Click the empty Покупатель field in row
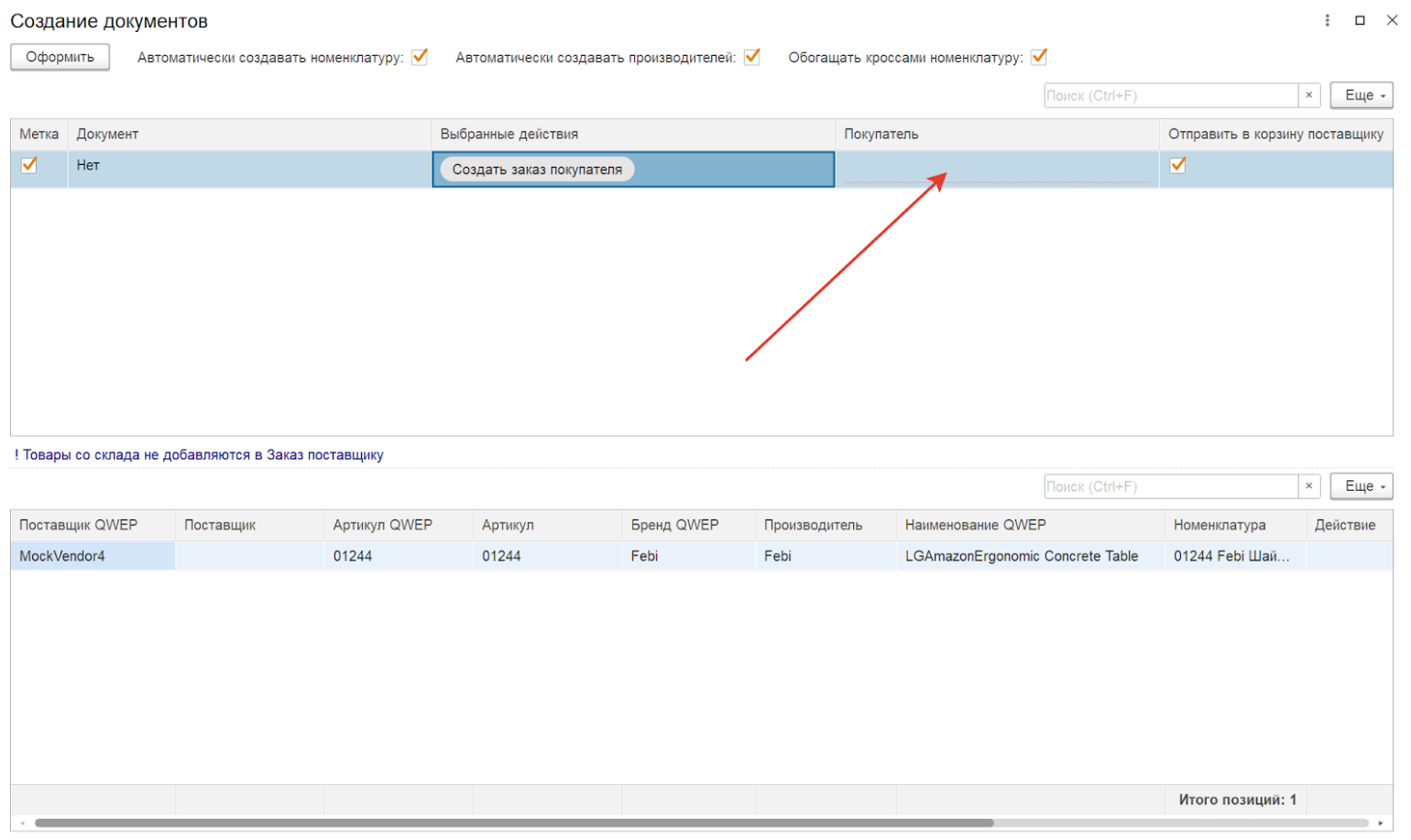The image size is (1411, 840). (996, 169)
